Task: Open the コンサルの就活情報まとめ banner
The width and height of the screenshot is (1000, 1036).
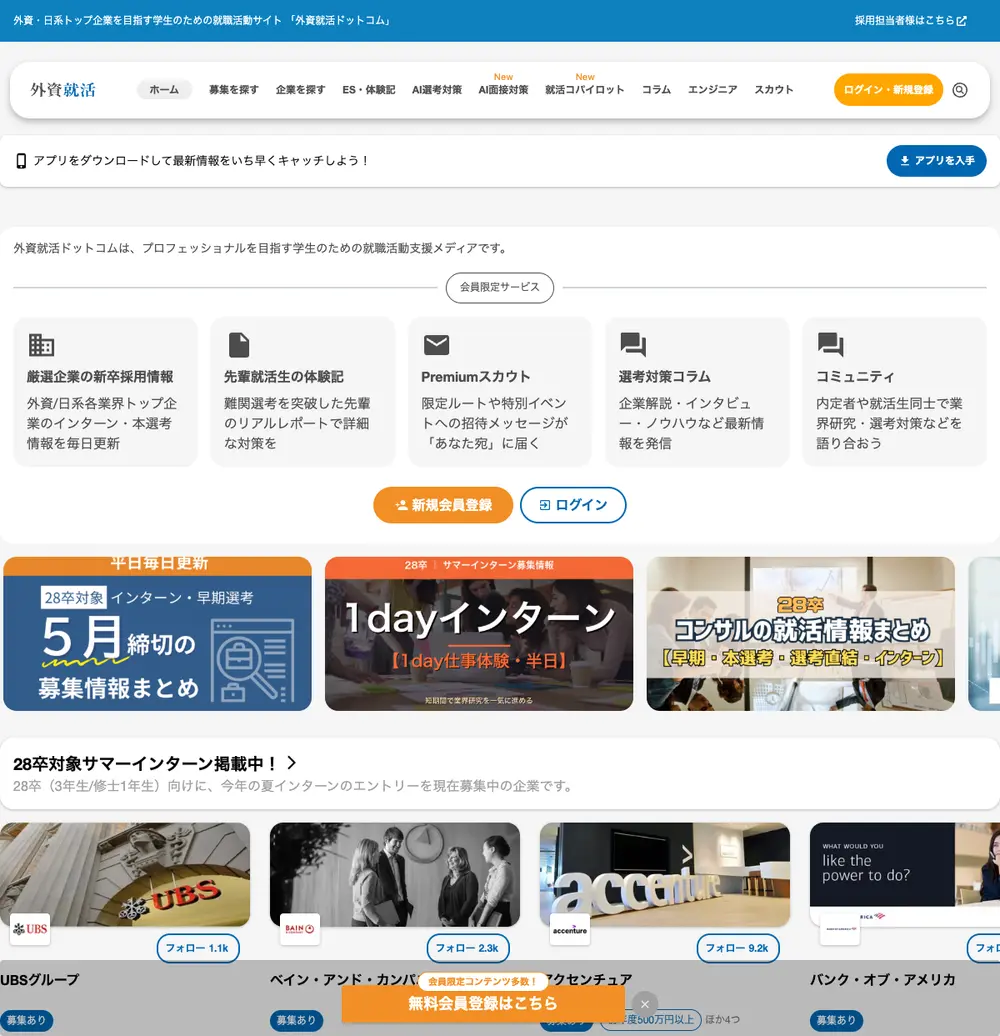Action: pyautogui.click(x=801, y=634)
